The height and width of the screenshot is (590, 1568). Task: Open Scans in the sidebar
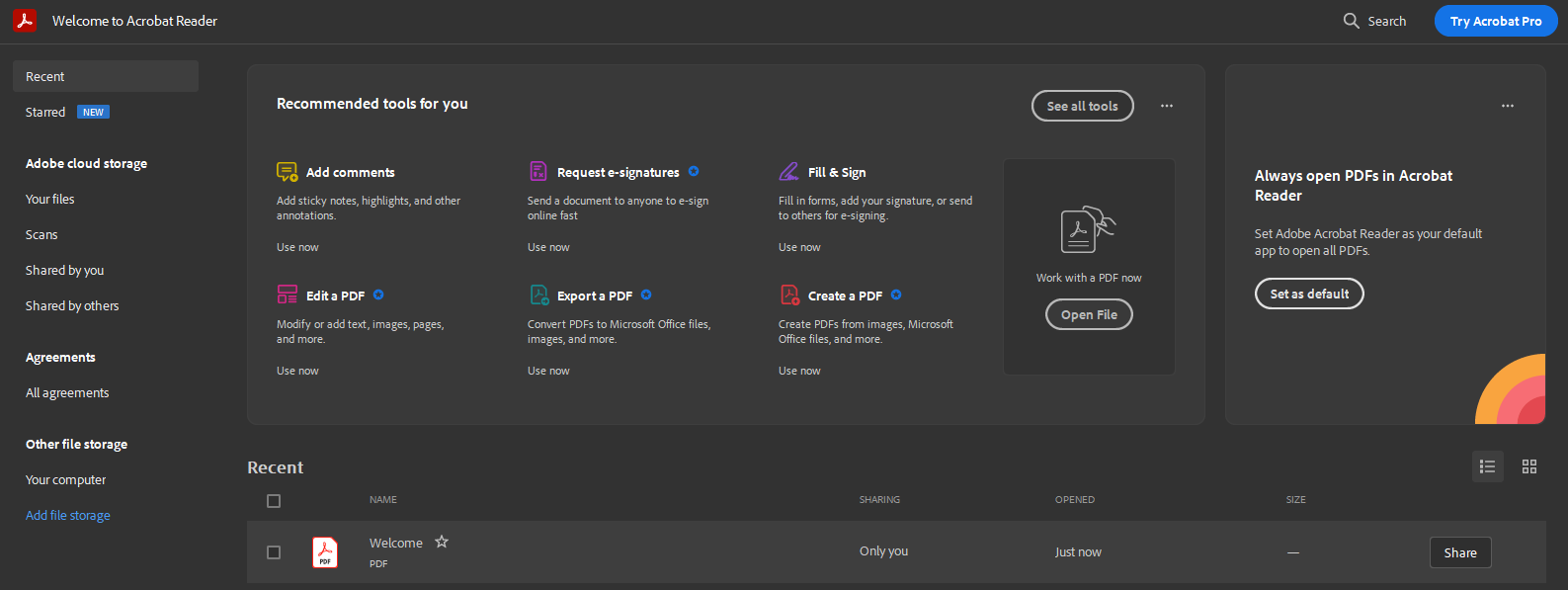pyautogui.click(x=41, y=234)
